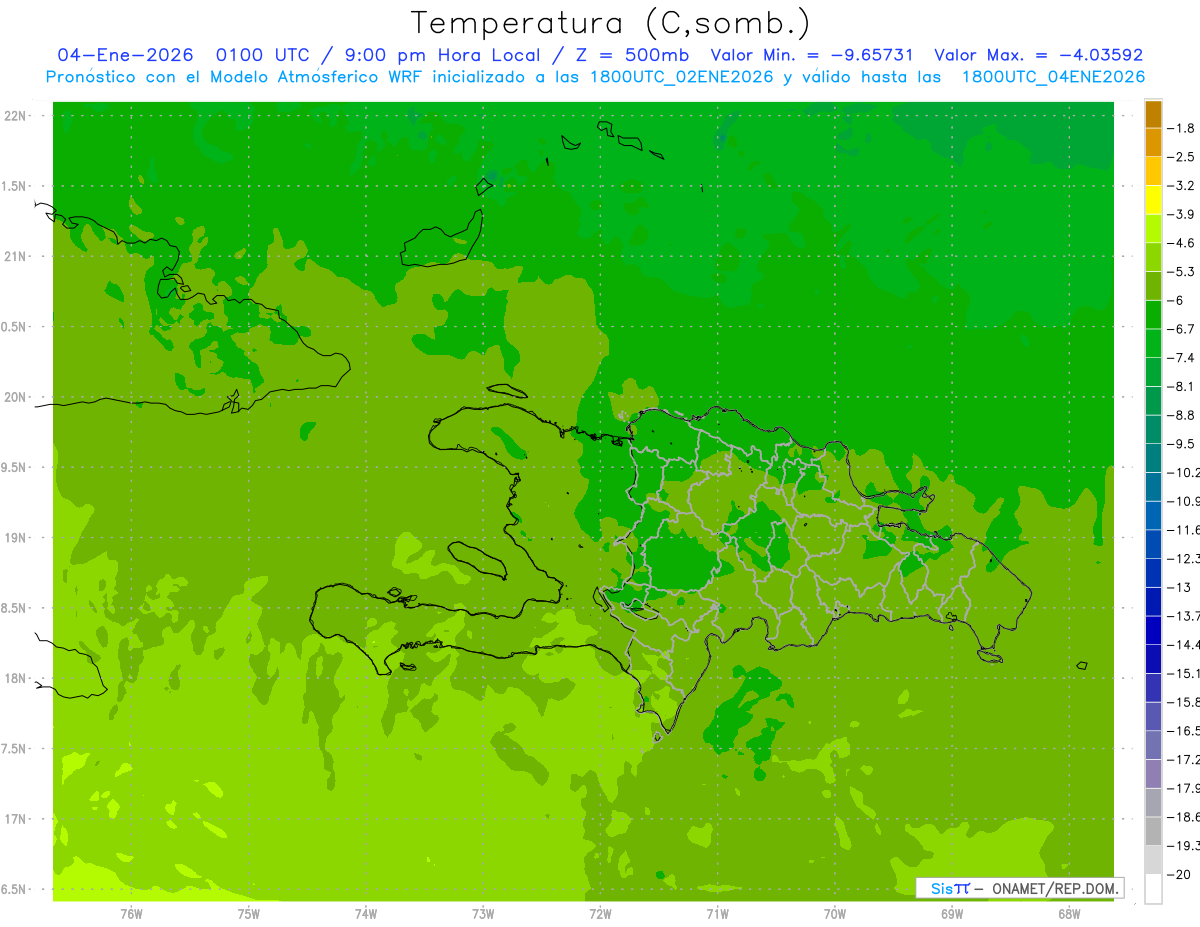Viewport: 1200px width, 927px height.
Task: Click the 'Valor Max. = -4.03592' value
Action: point(1038,55)
